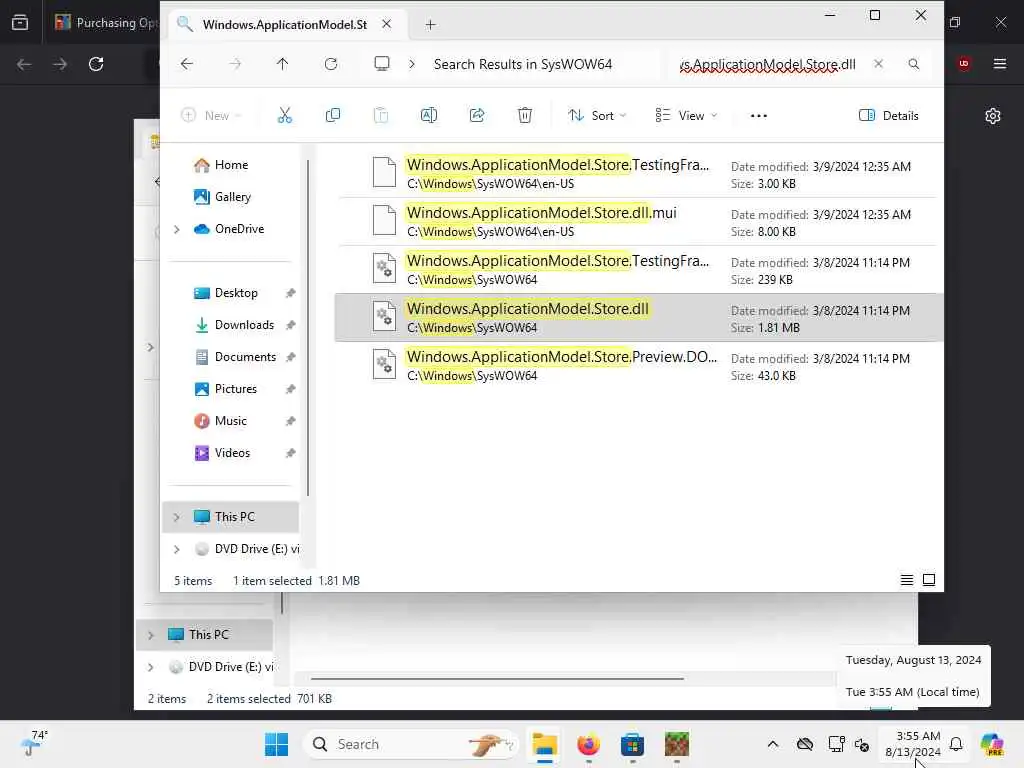Go back in File Explorer
The image size is (1024, 768).
pyautogui.click(x=187, y=64)
